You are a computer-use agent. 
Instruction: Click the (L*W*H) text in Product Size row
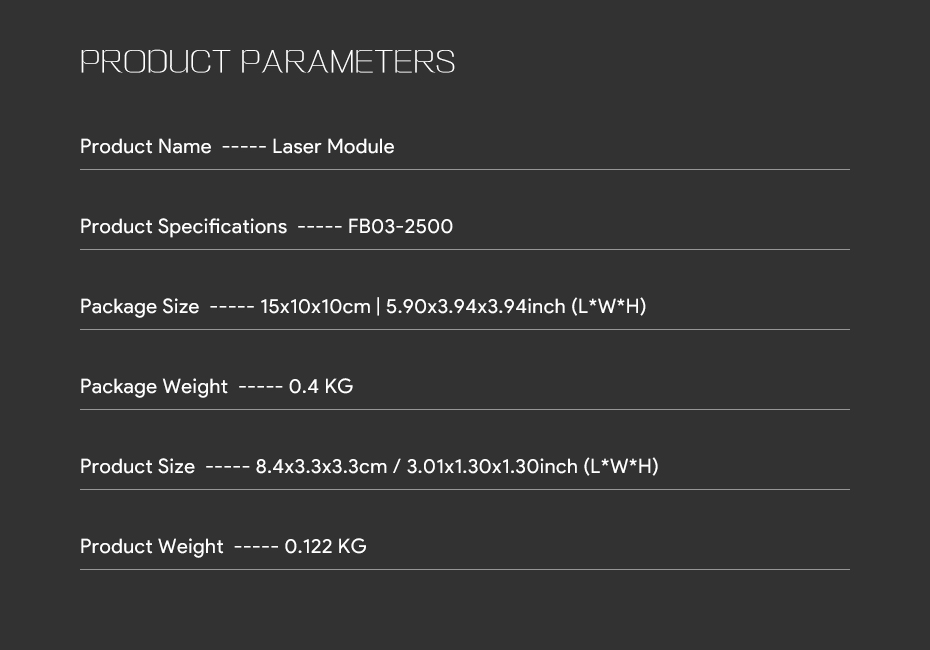(621, 467)
